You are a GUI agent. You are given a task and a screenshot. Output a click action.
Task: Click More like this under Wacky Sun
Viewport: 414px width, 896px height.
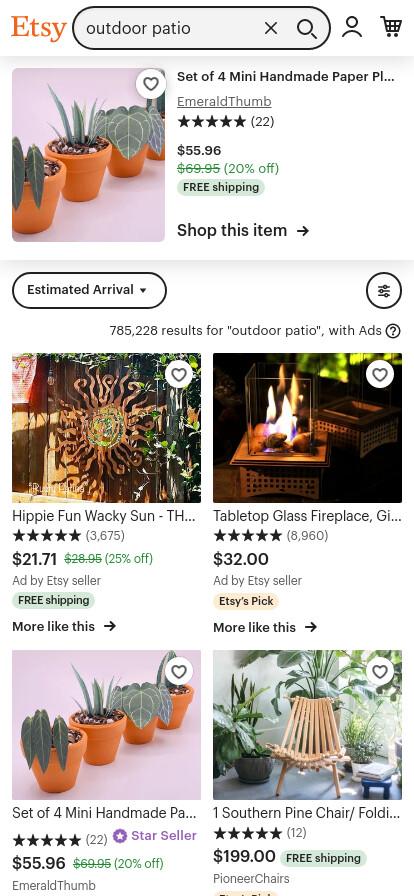pyautogui.click(x=64, y=626)
